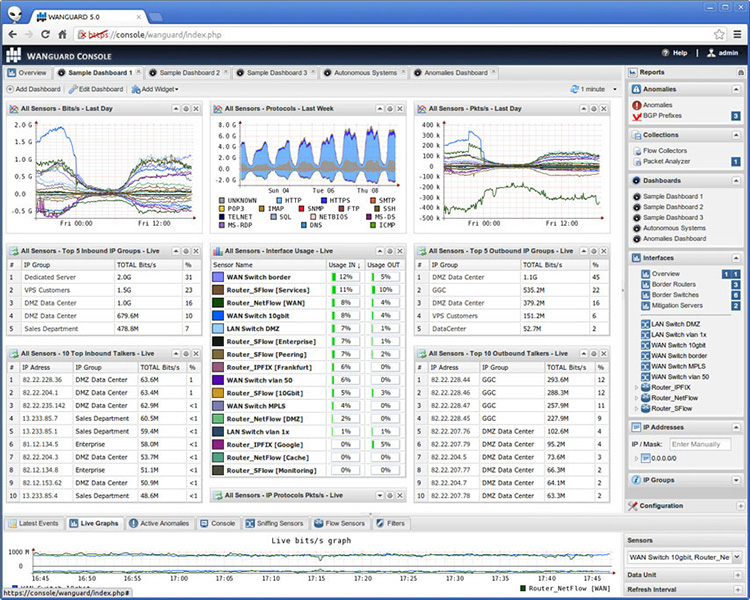Collapse the Top 5 Inbound IP Groups widget
The width and height of the screenshot is (750, 600).
176,251
